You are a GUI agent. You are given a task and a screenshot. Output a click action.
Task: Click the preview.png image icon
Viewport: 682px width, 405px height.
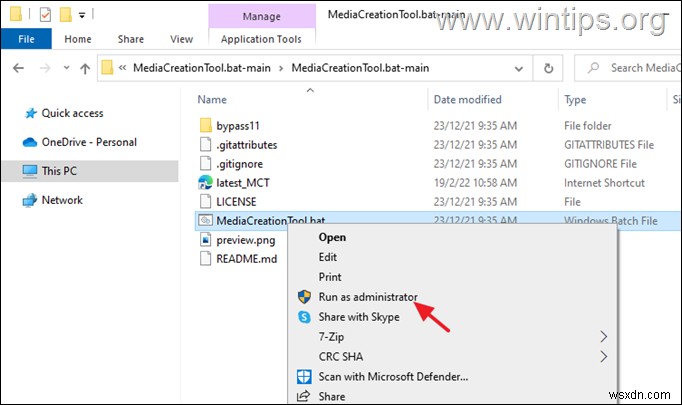[205, 240]
